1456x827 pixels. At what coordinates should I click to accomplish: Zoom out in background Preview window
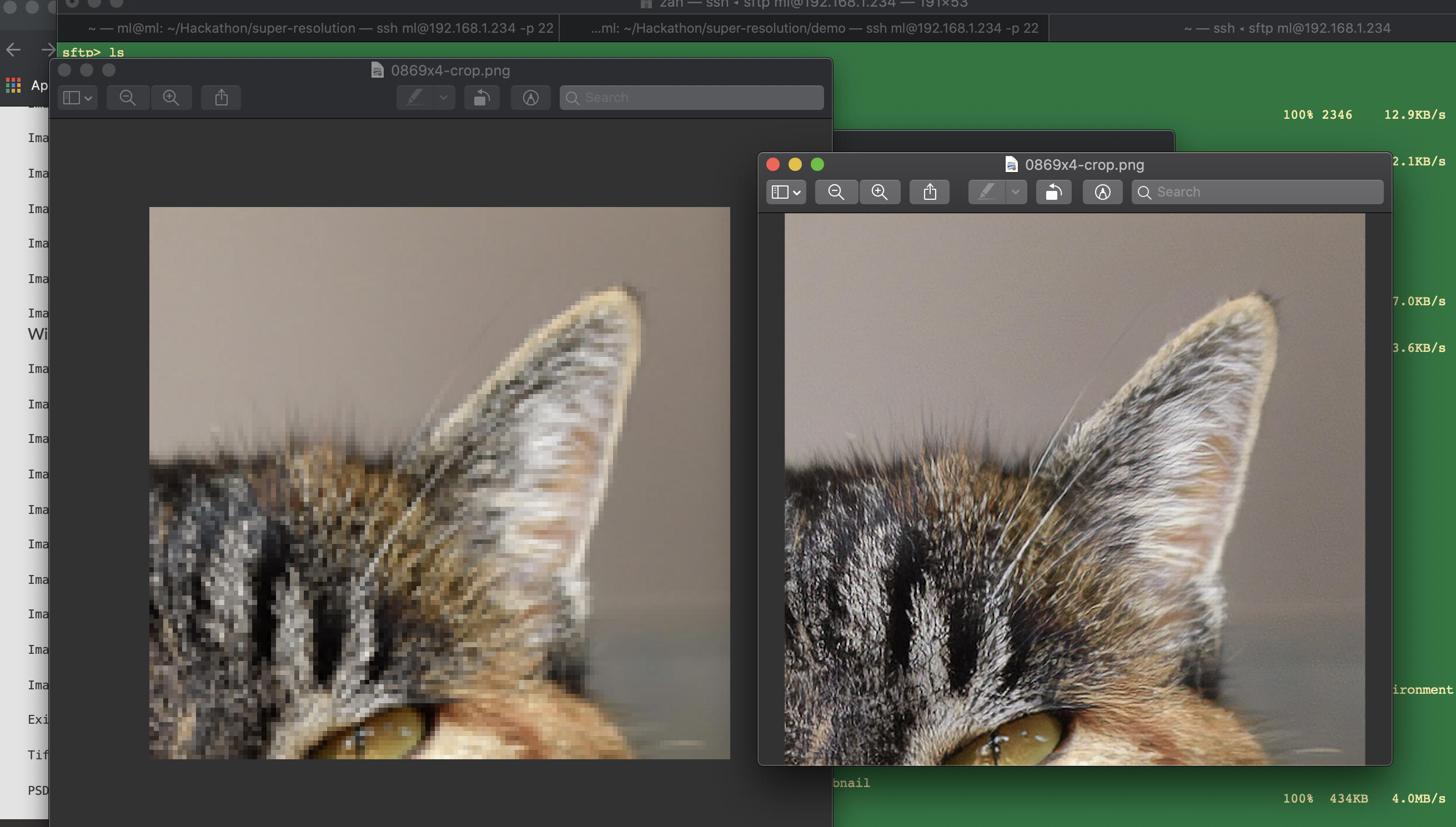(128, 98)
